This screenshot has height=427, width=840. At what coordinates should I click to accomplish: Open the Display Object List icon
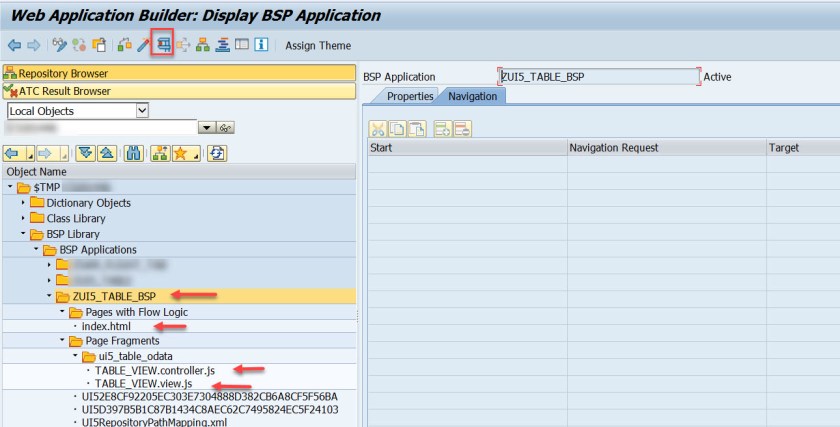tap(202, 45)
